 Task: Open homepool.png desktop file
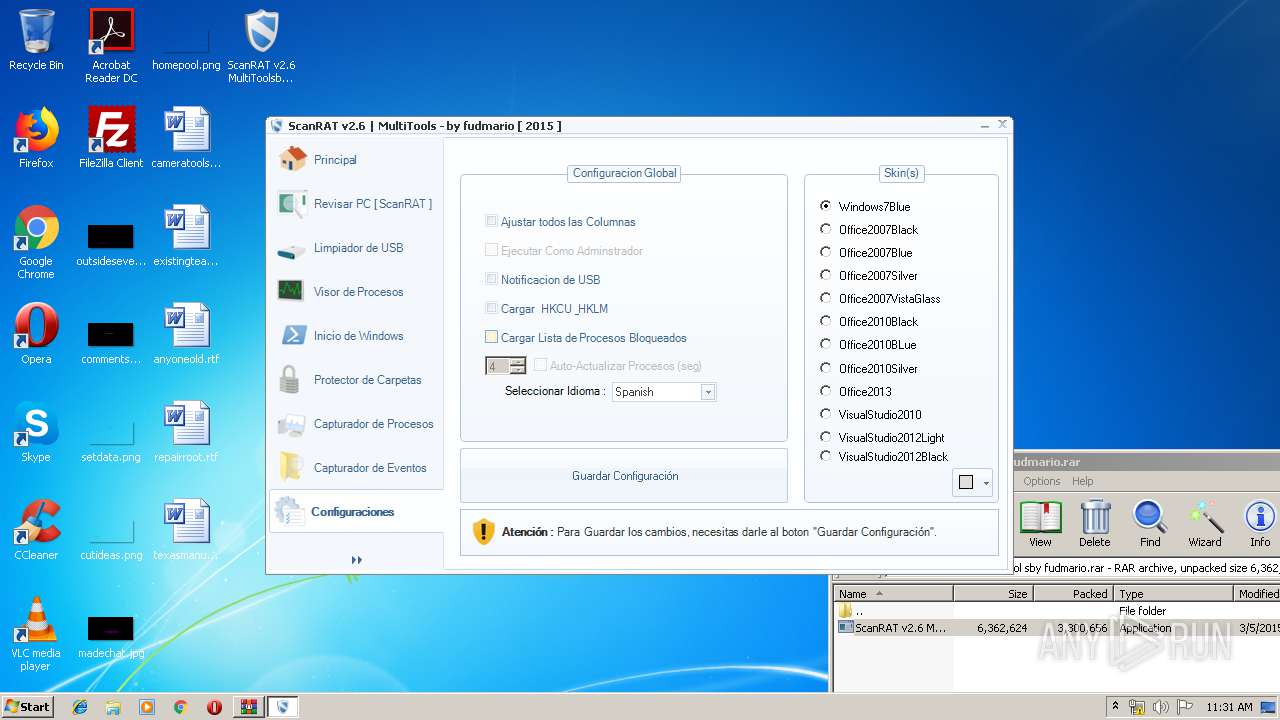coord(186,46)
